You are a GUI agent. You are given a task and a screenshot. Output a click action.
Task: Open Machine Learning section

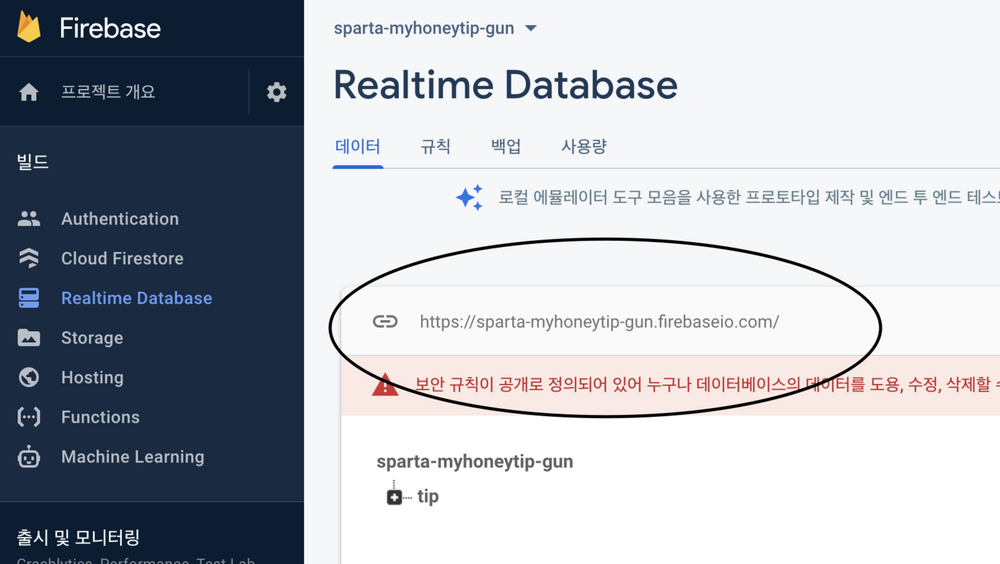click(133, 457)
